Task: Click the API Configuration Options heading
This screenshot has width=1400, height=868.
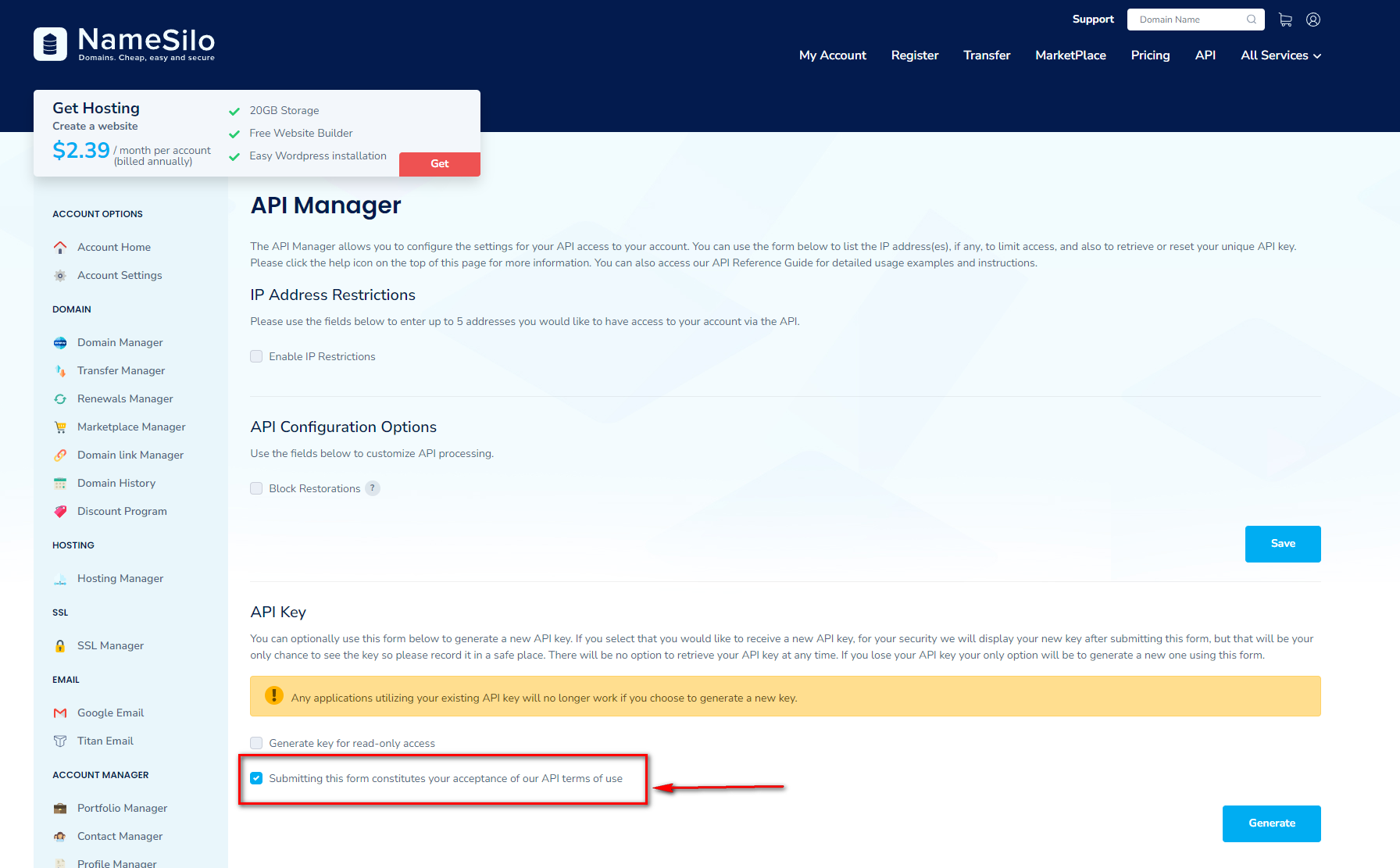Action: click(343, 427)
